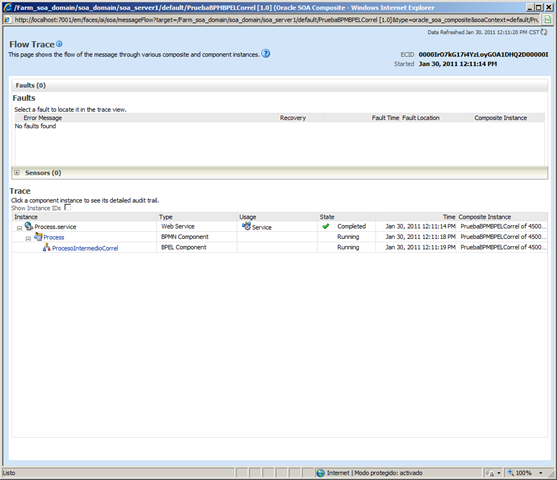Image resolution: width=557 pixels, height=480 pixels.
Task: Click the Internet Explorer title bar icon
Action: point(7,7)
